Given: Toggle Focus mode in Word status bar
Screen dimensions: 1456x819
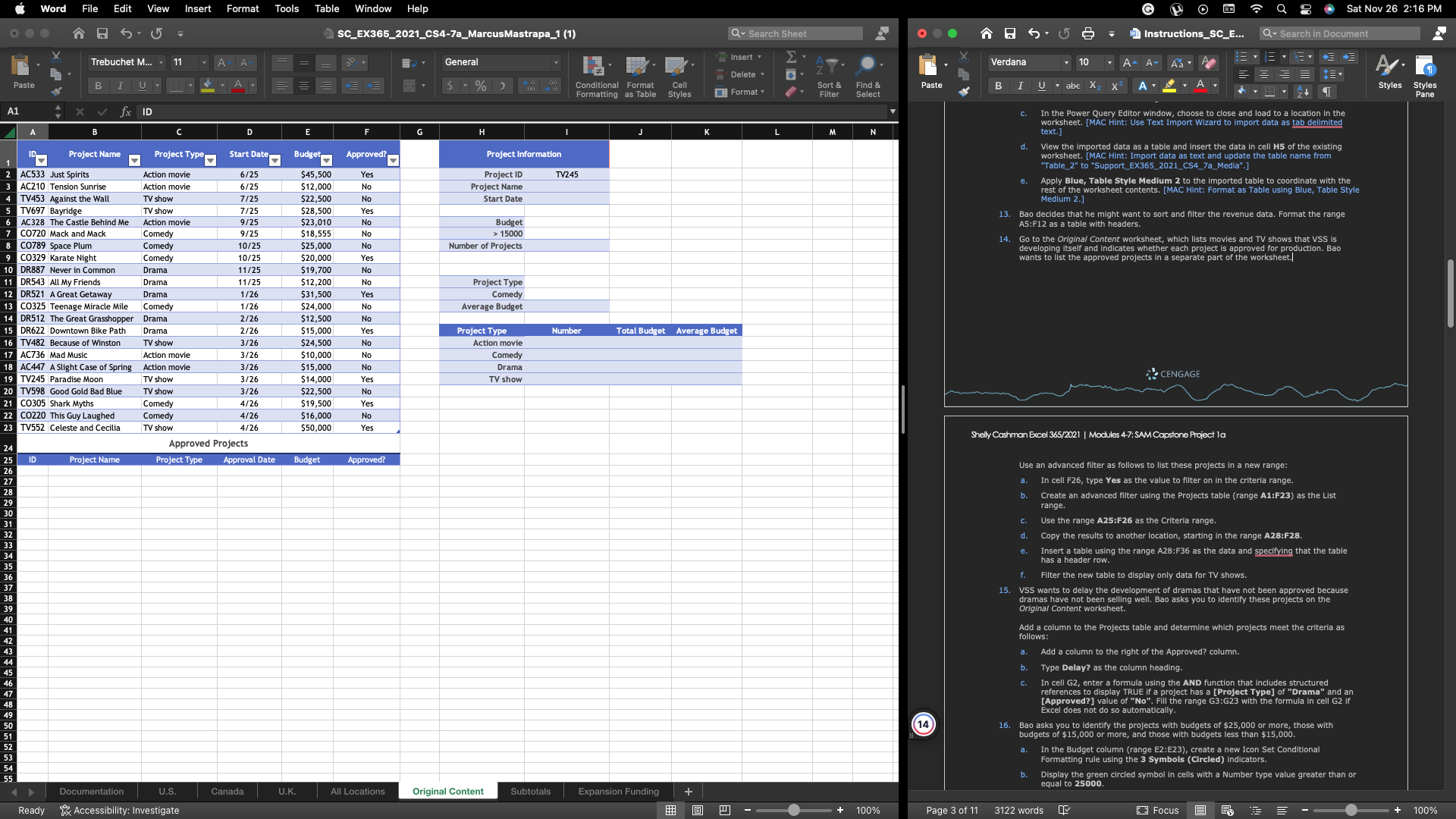Looking at the screenshot, I should point(1158,810).
